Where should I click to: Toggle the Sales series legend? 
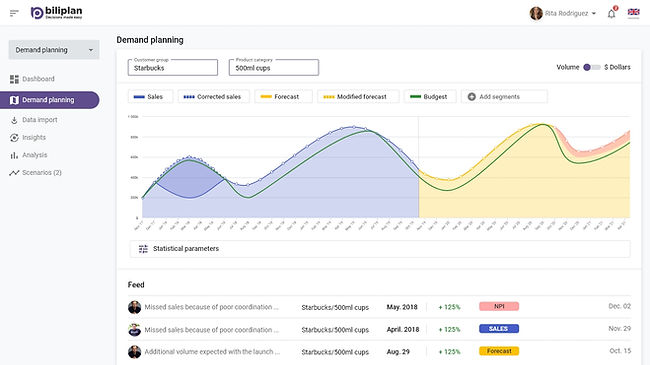[x=150, y=97]
